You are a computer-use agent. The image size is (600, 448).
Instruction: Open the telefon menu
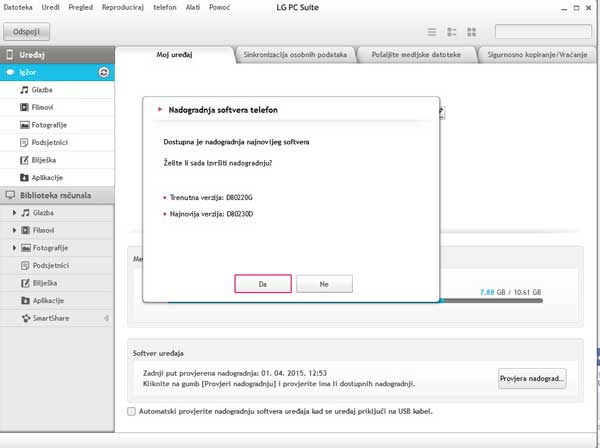165,7
